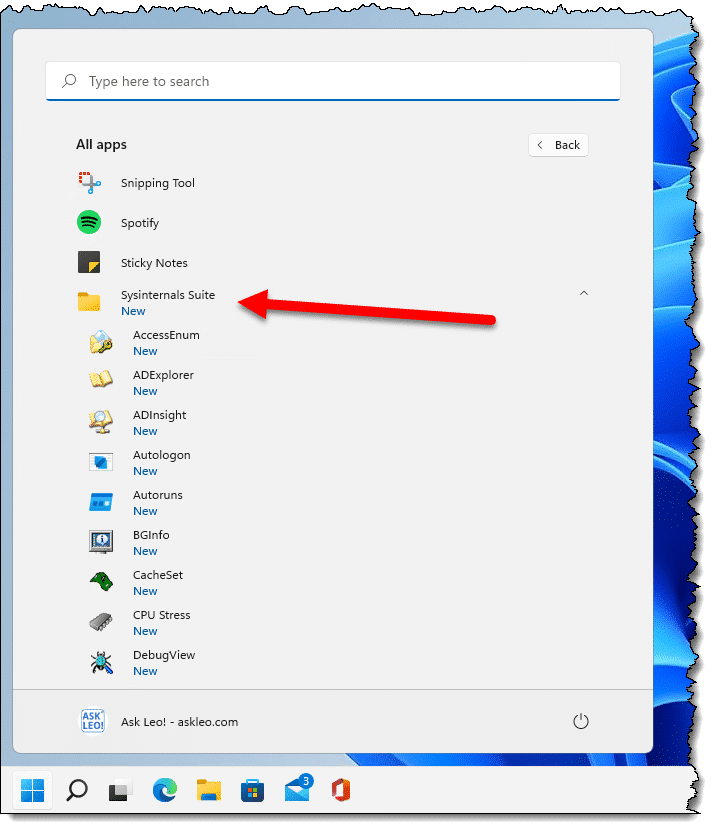The width and height of the screenshot is (718, 829).
Task: Open Mail app with 3 notifications
Action: click(299, 789)
